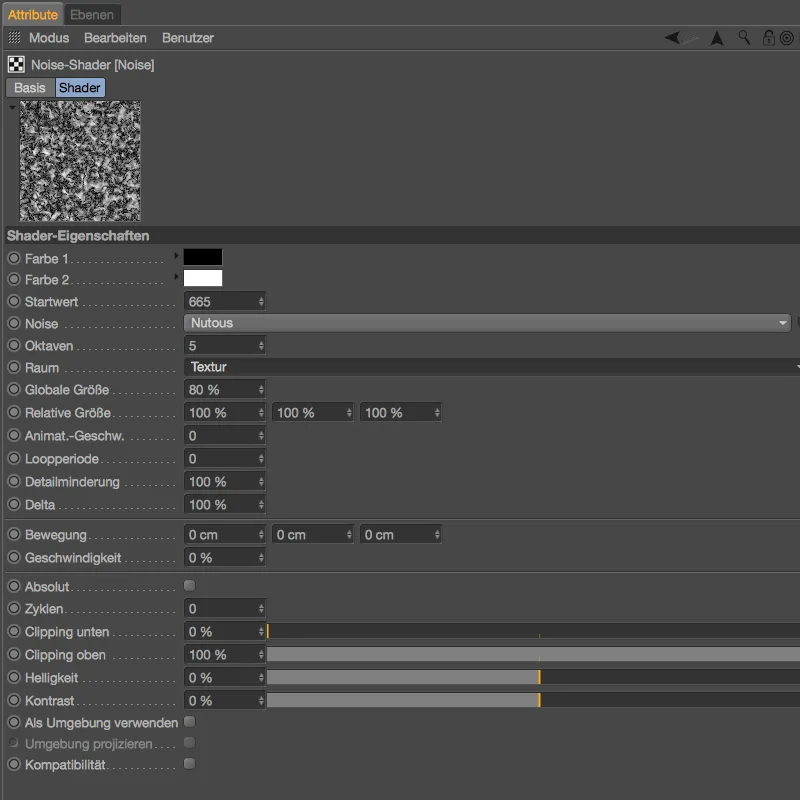Enable the Absolut checkbox

(x=189, y=585)
